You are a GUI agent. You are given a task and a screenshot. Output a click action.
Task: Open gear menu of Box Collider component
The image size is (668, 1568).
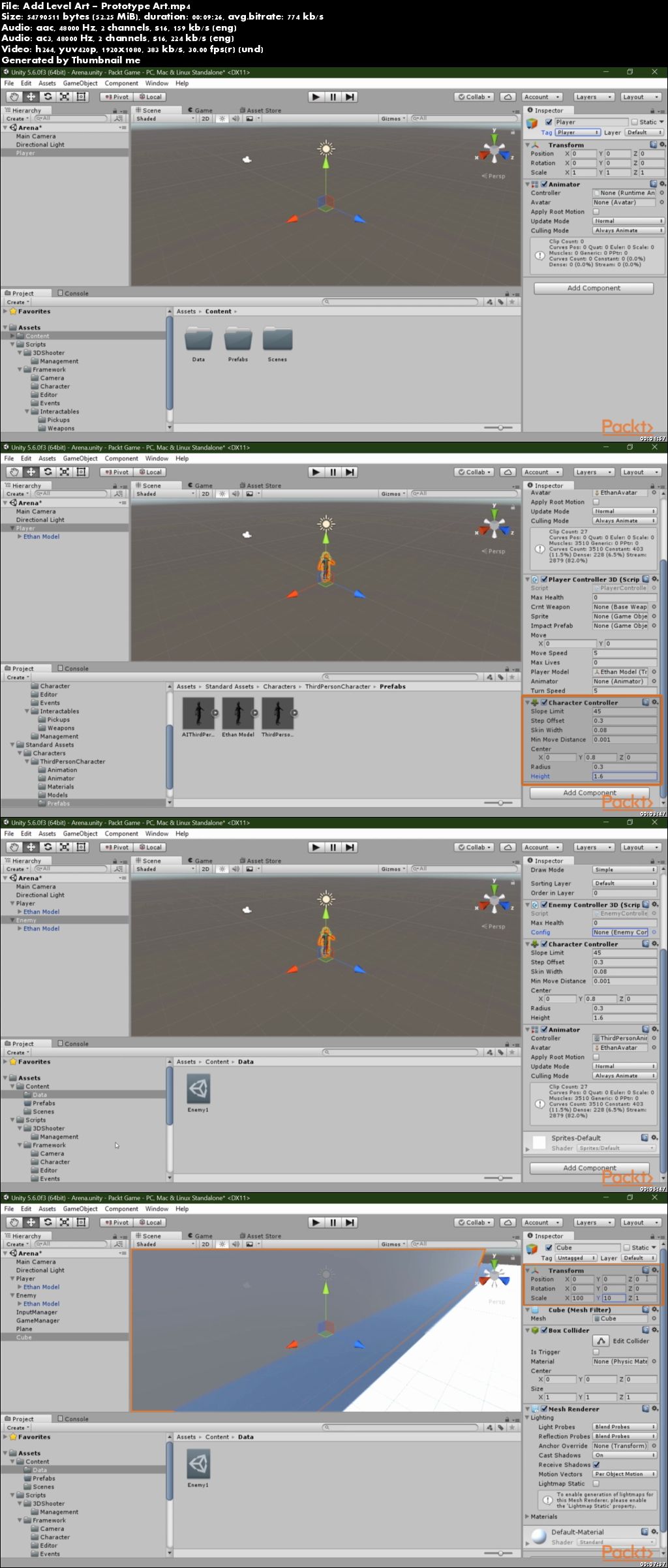click(655, 1330)
